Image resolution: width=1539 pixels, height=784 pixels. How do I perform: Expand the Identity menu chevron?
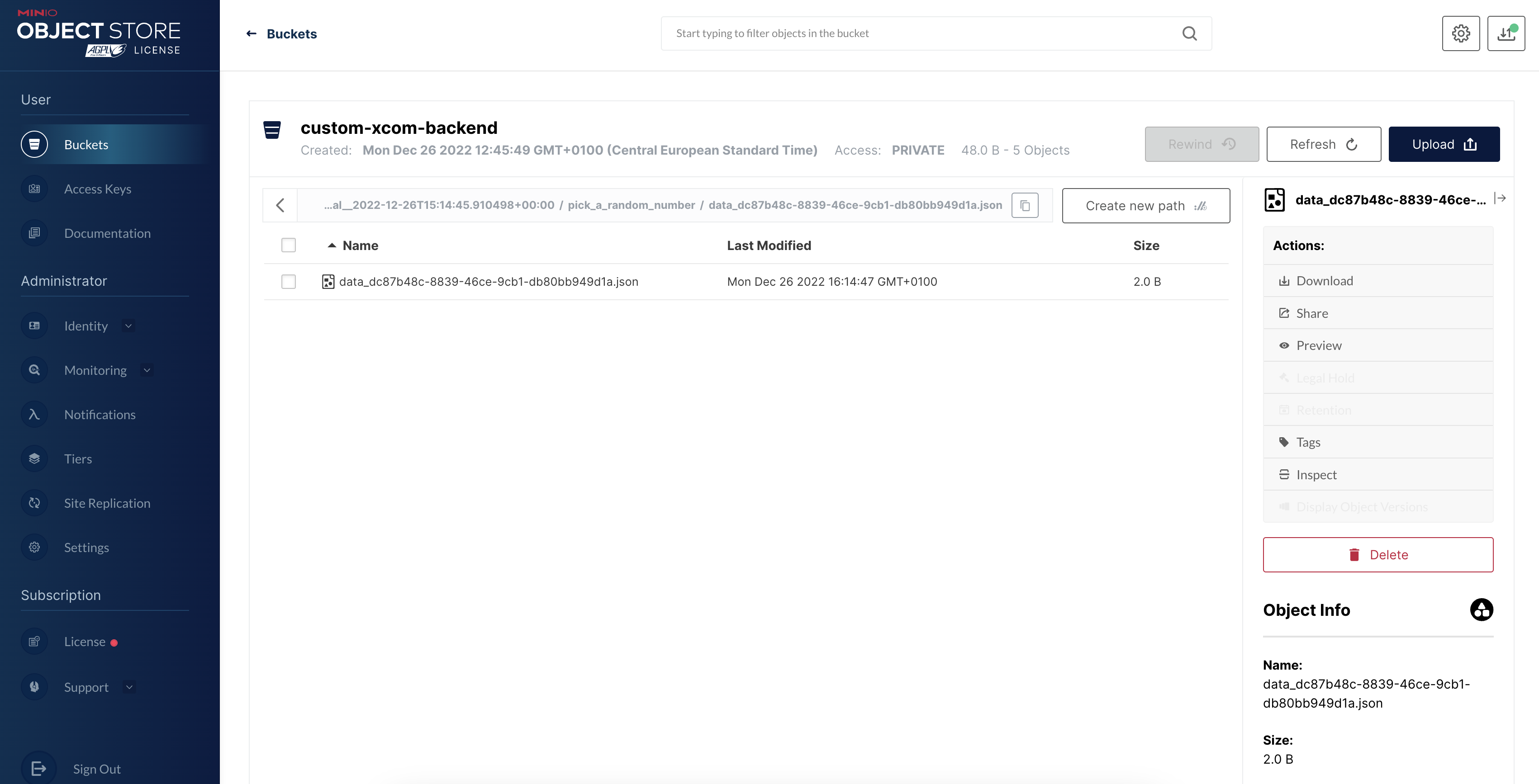click(x=128, y=326)
